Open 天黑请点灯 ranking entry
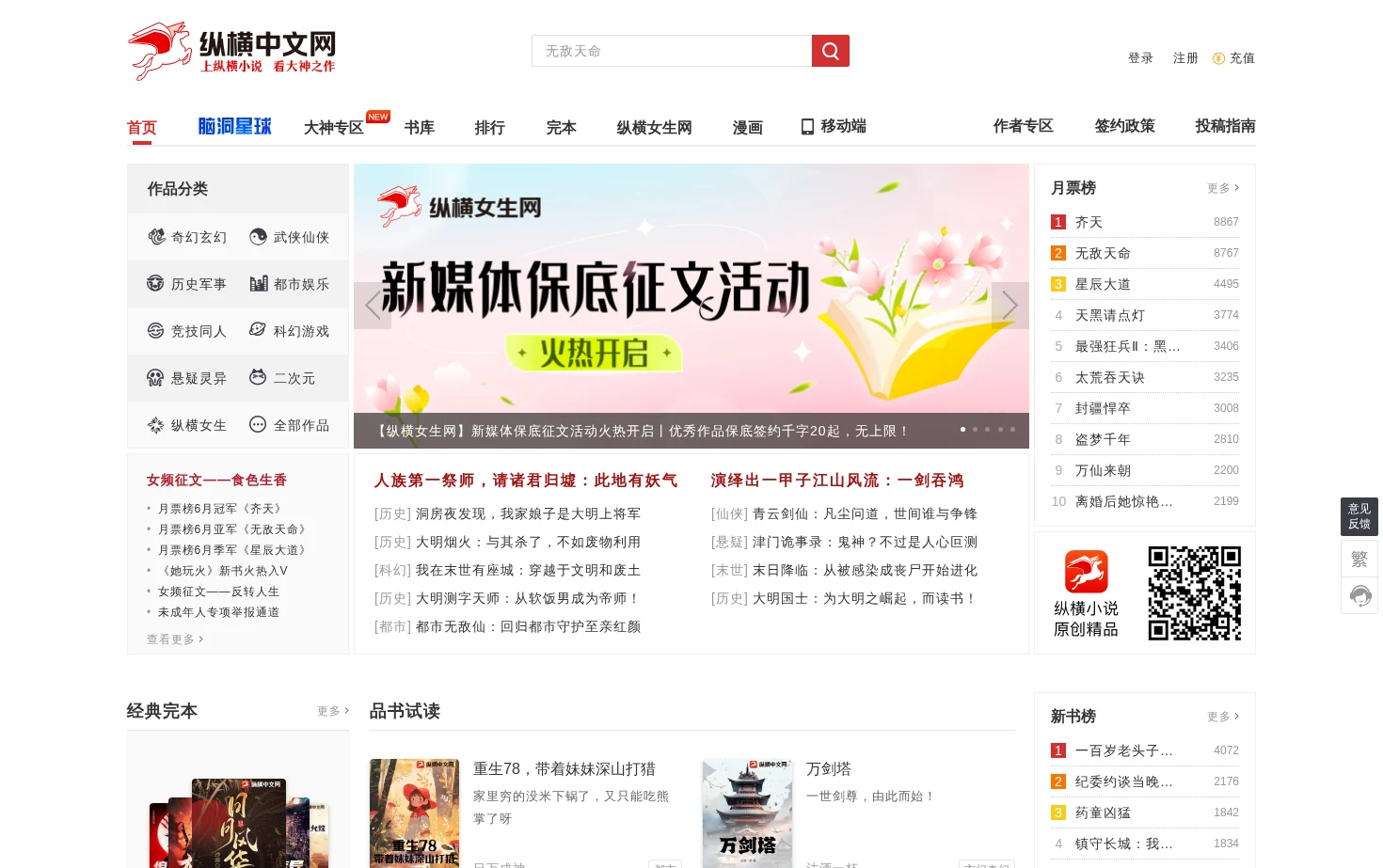Image resolution: width=1383 pixels, height=868 pixels. 1110,315
